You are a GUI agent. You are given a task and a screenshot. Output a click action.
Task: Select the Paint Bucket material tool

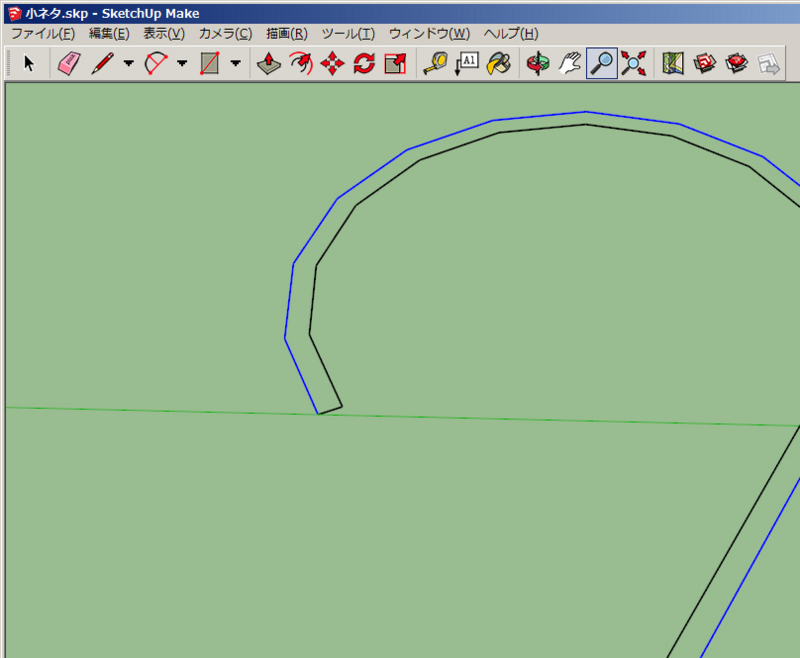(498, 63)
